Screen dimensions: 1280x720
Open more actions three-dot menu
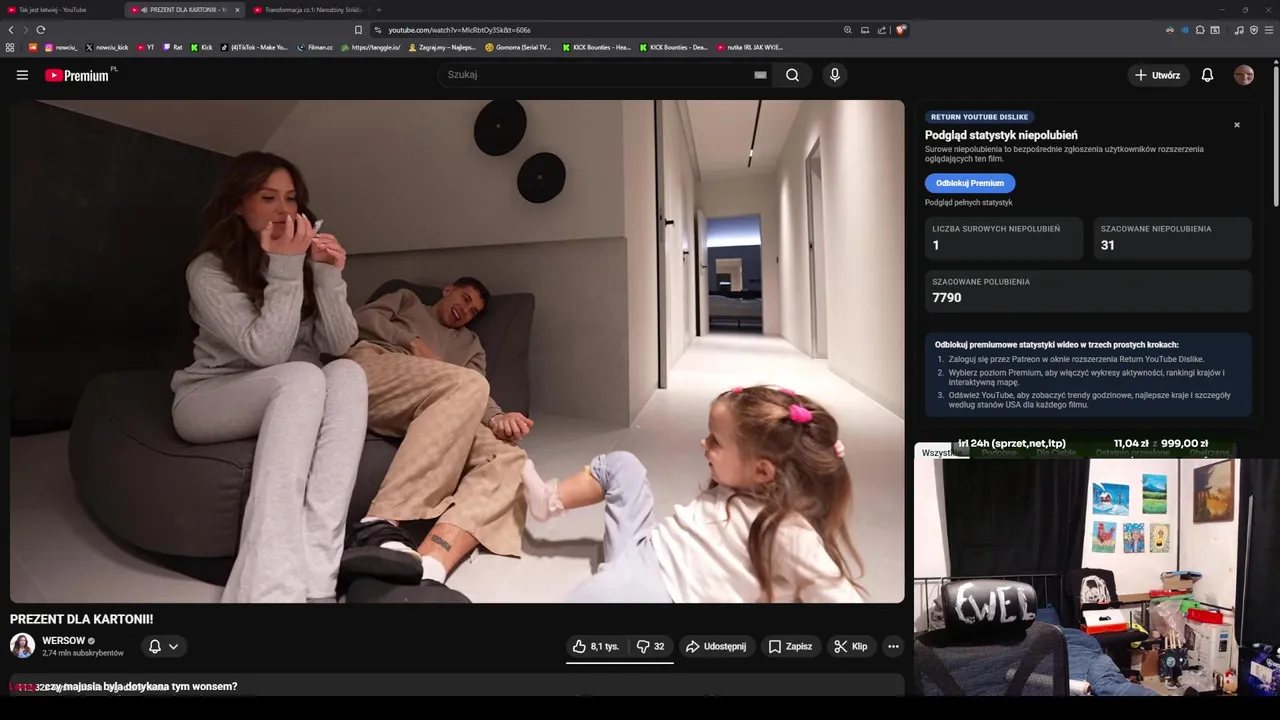click(893, 646)
